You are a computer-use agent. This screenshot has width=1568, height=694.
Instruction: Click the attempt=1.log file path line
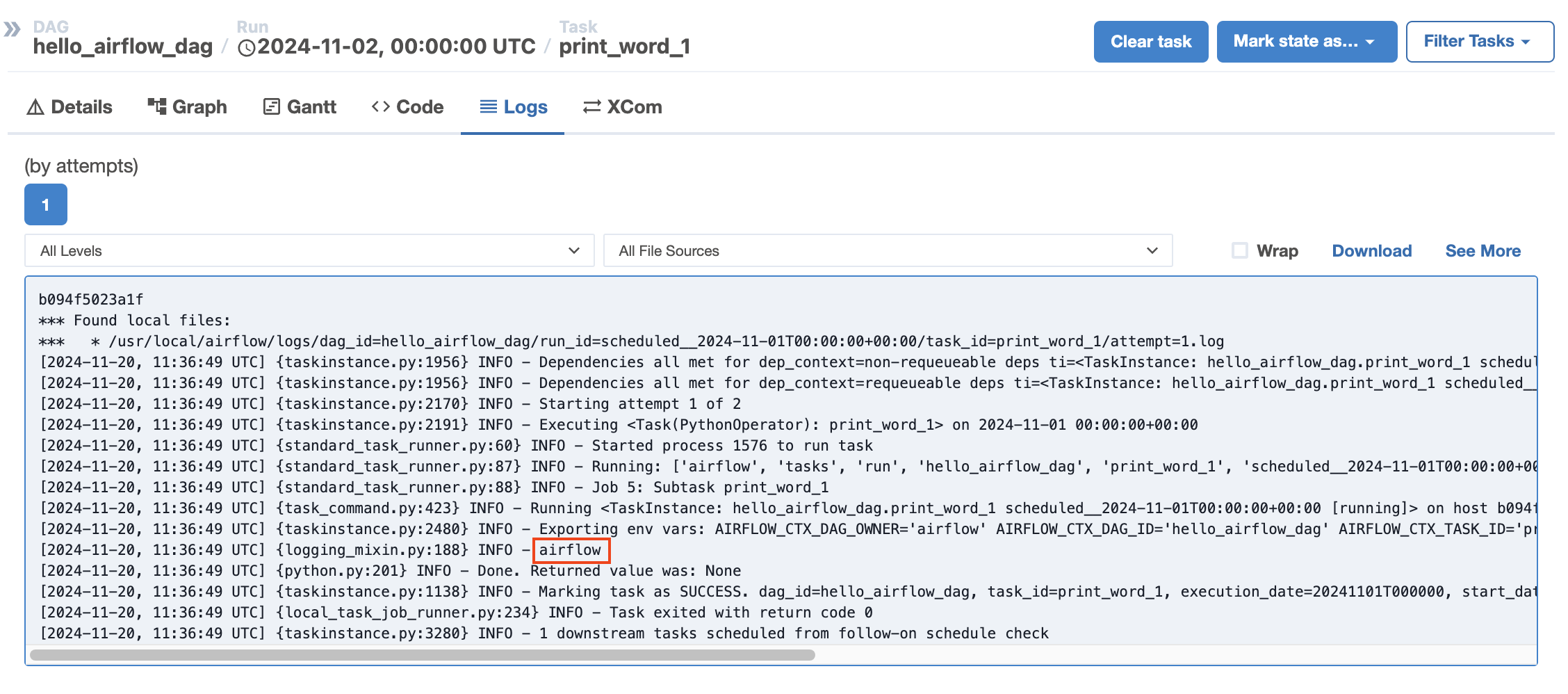point(631,341)
